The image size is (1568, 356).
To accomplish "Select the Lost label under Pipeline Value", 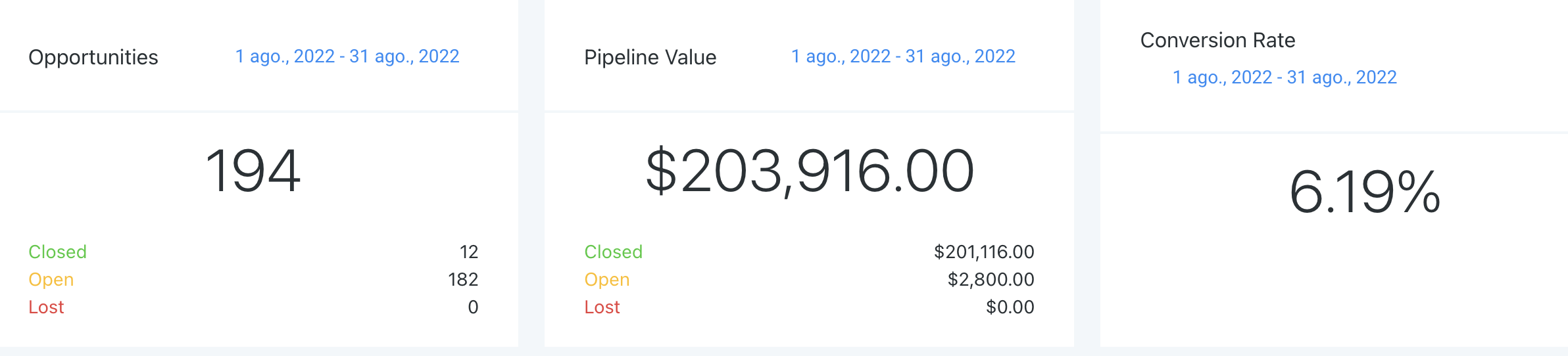I will (x=602, y=307).
